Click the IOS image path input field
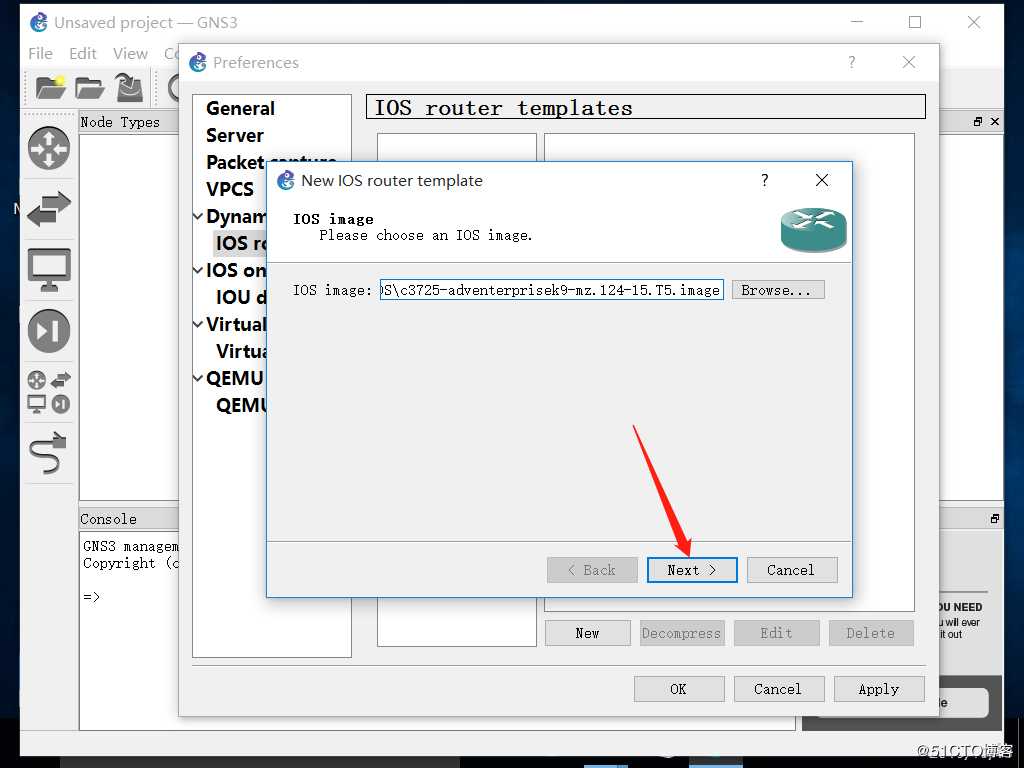Screen dimensions: 1024x768 click(551, 290)
